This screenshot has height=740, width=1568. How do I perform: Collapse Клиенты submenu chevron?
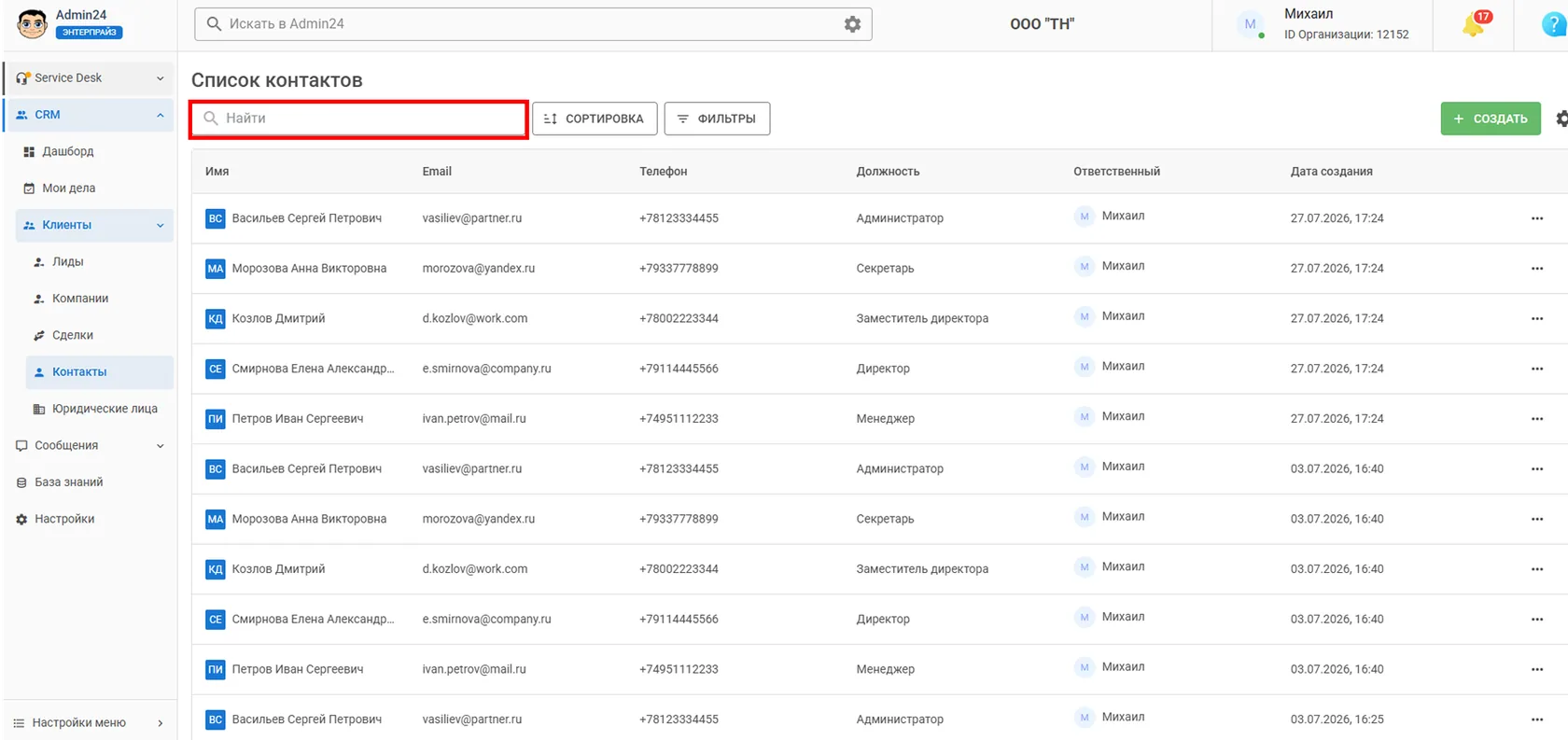(161, 225)
